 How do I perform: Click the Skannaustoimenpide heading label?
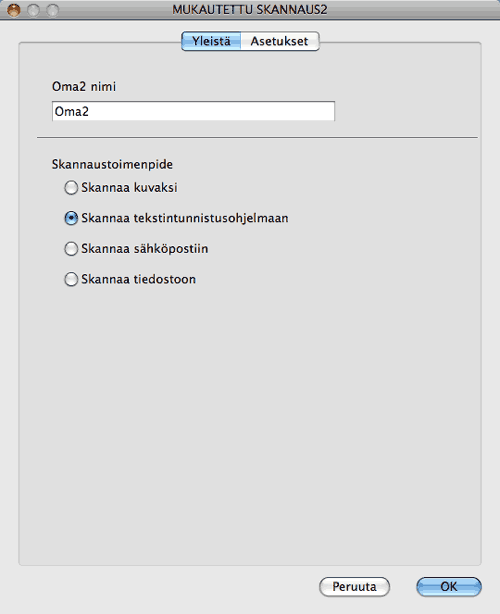(112, 164)
